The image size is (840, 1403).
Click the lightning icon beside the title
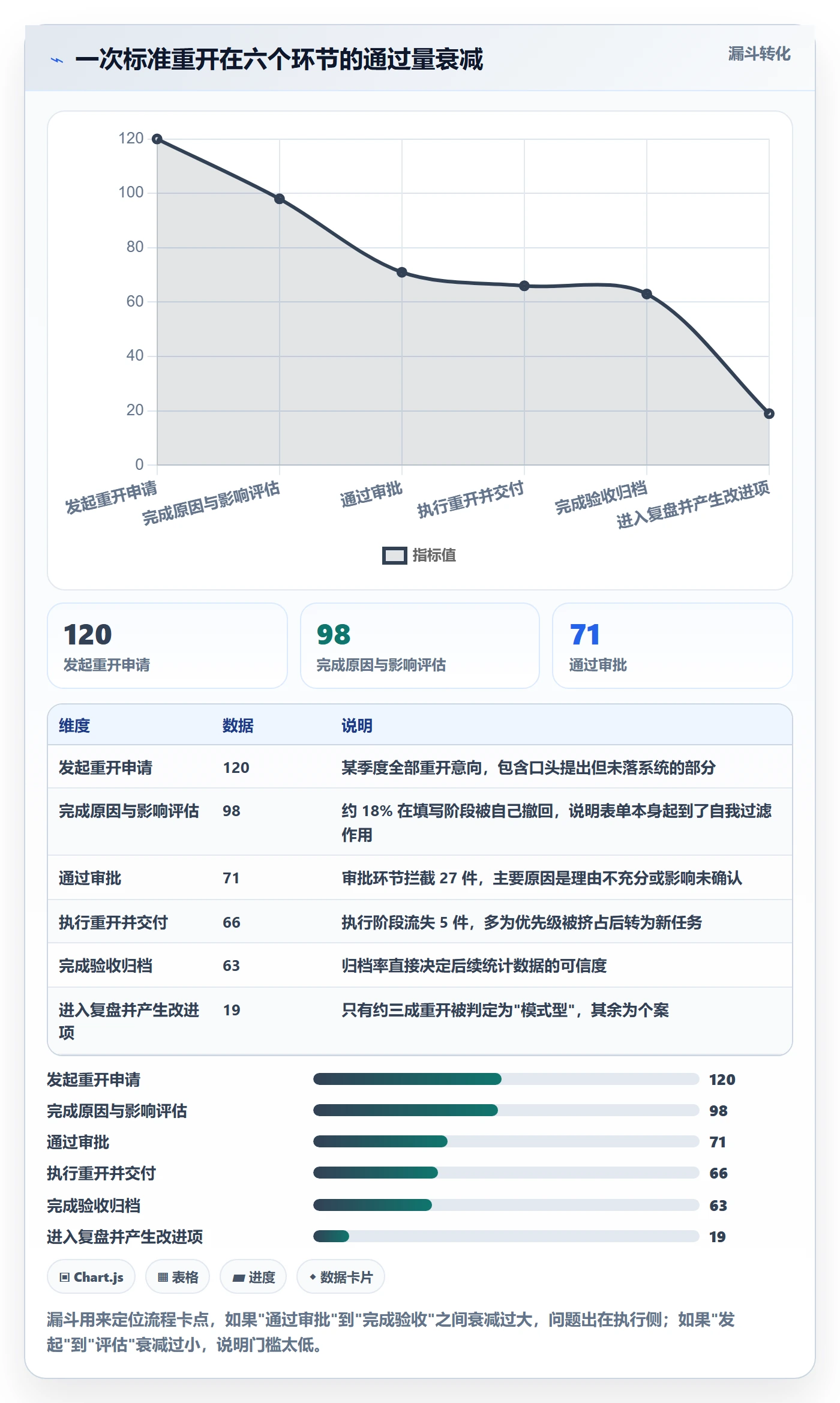[x=57, y=60]
